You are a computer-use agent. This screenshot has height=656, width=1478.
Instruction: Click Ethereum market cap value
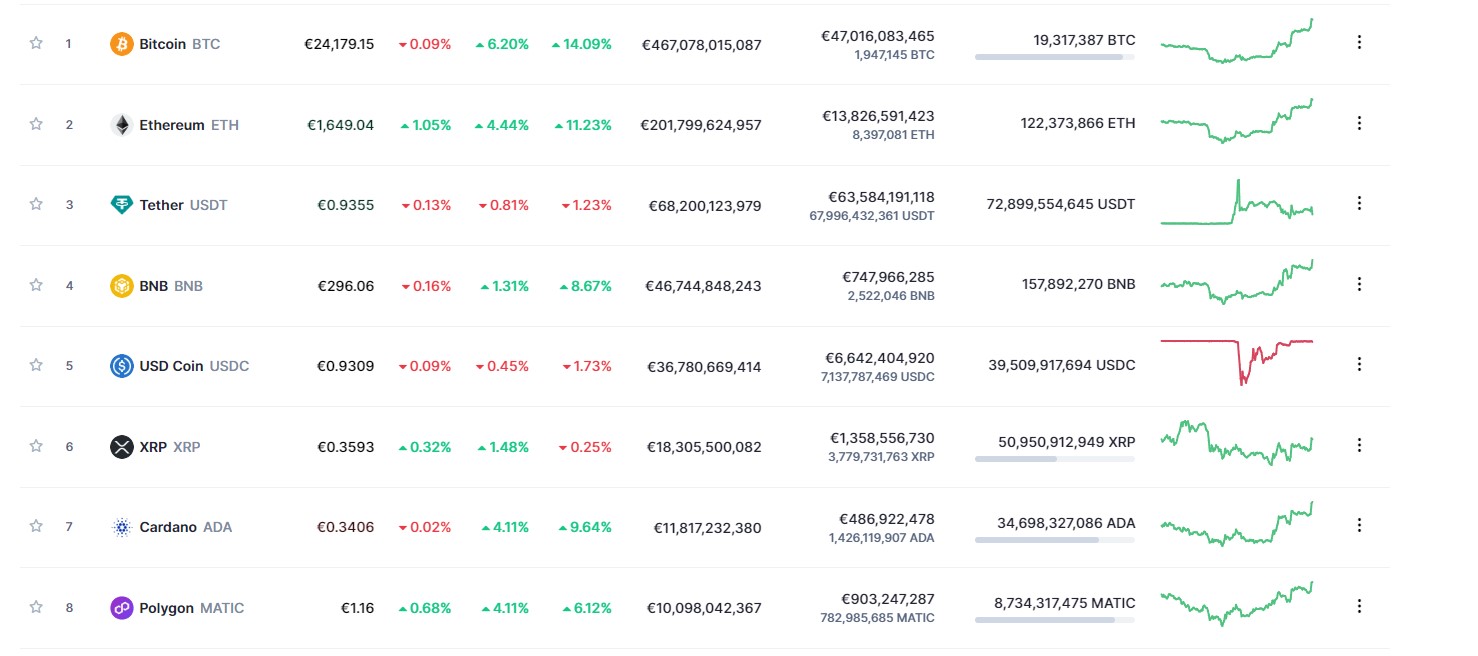(x=701, y=125)
